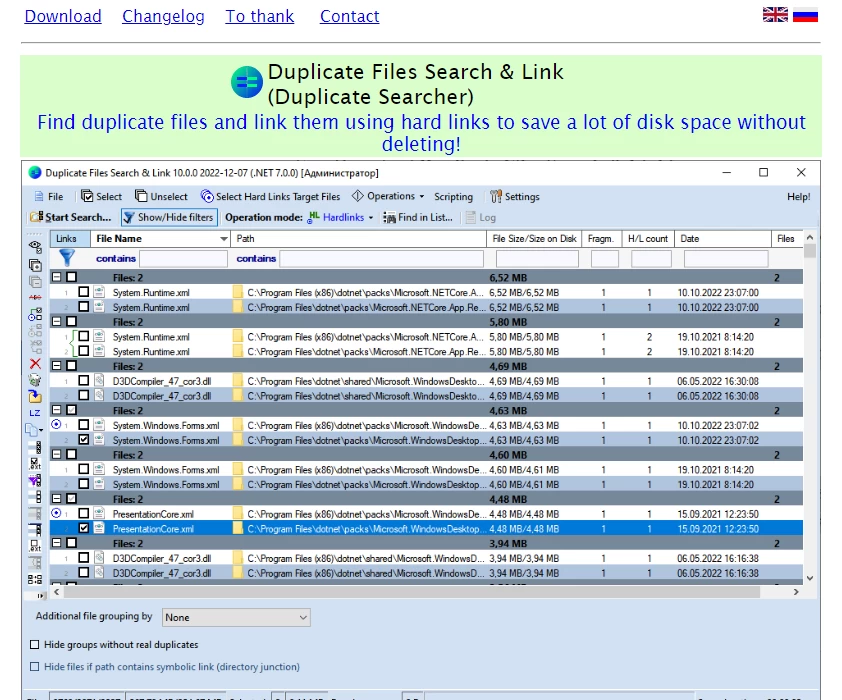Click the horizontal scrollbar of file list
The image size is (842, 700).
(411, 592)
